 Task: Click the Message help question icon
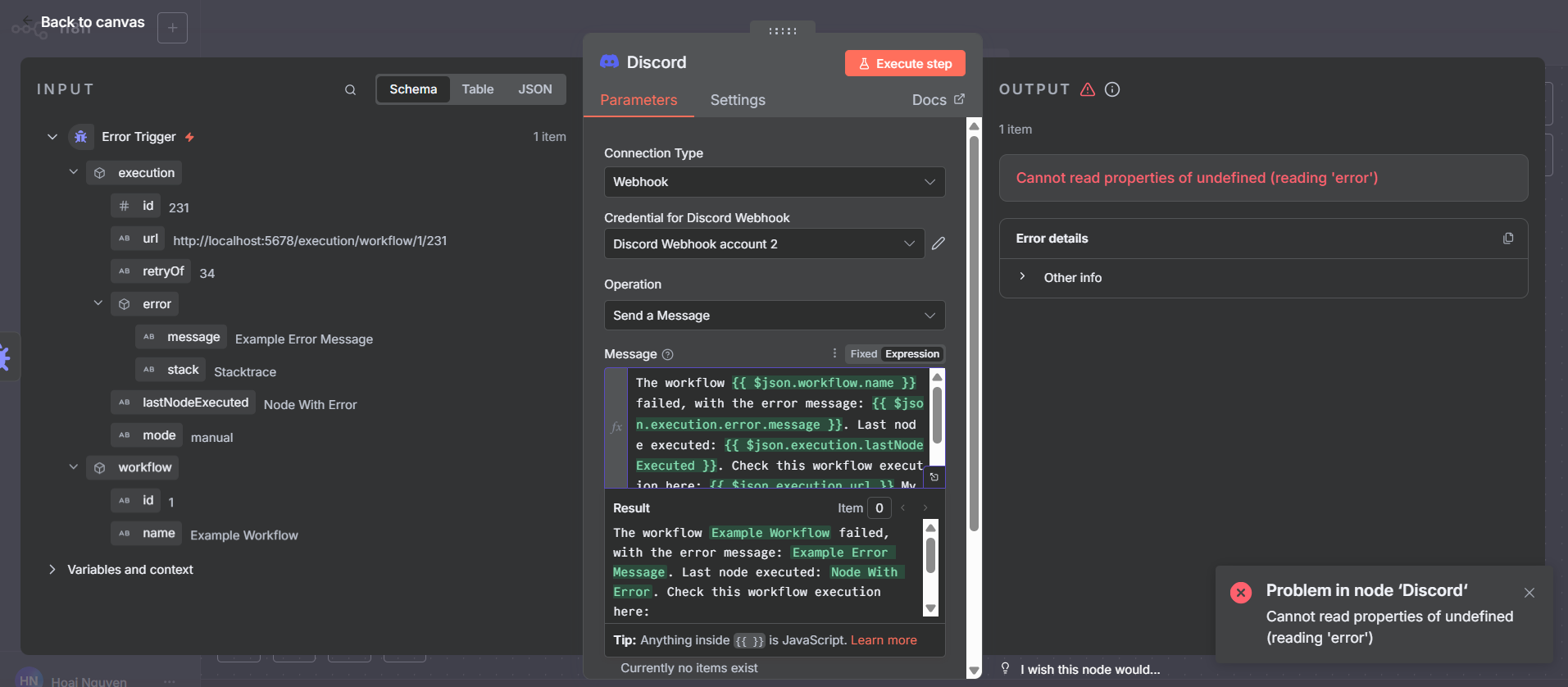coord(667,354)
